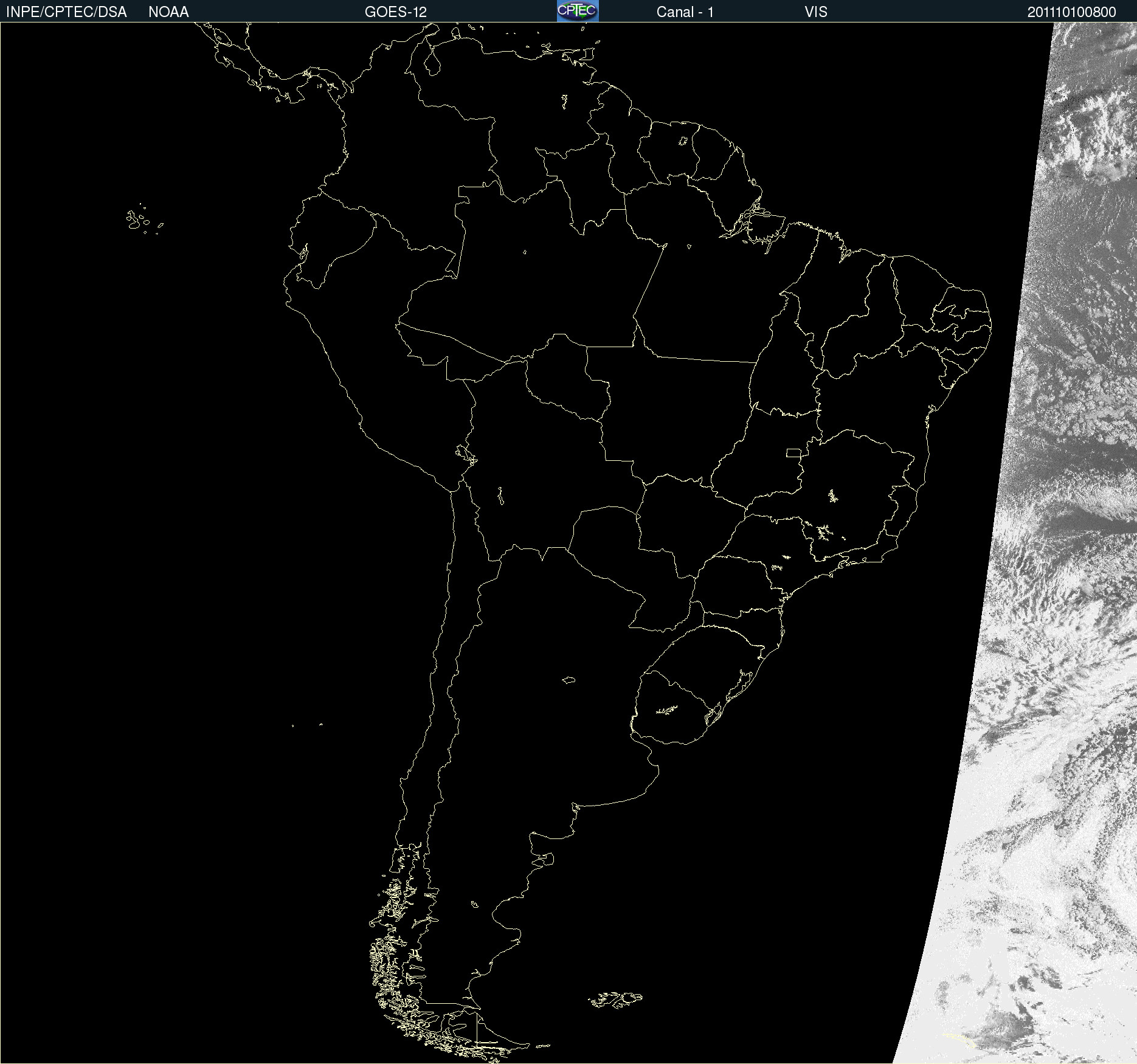Click the 201110100800 timestamp
This screenshot has width=1137, height=1064.
[x=1071, y=12]
